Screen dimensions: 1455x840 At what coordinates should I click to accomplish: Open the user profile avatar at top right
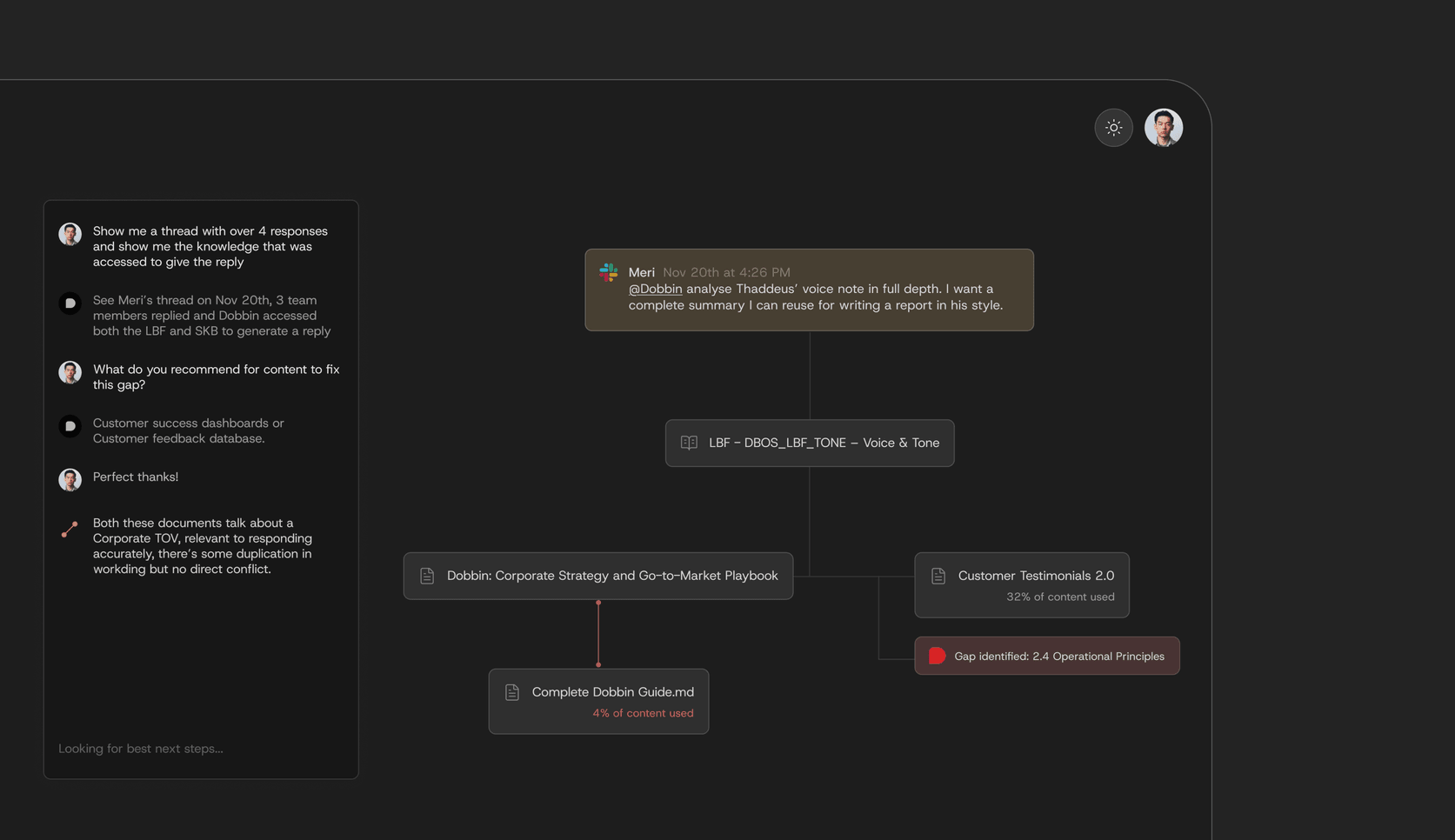click(x=1163, y=128)
